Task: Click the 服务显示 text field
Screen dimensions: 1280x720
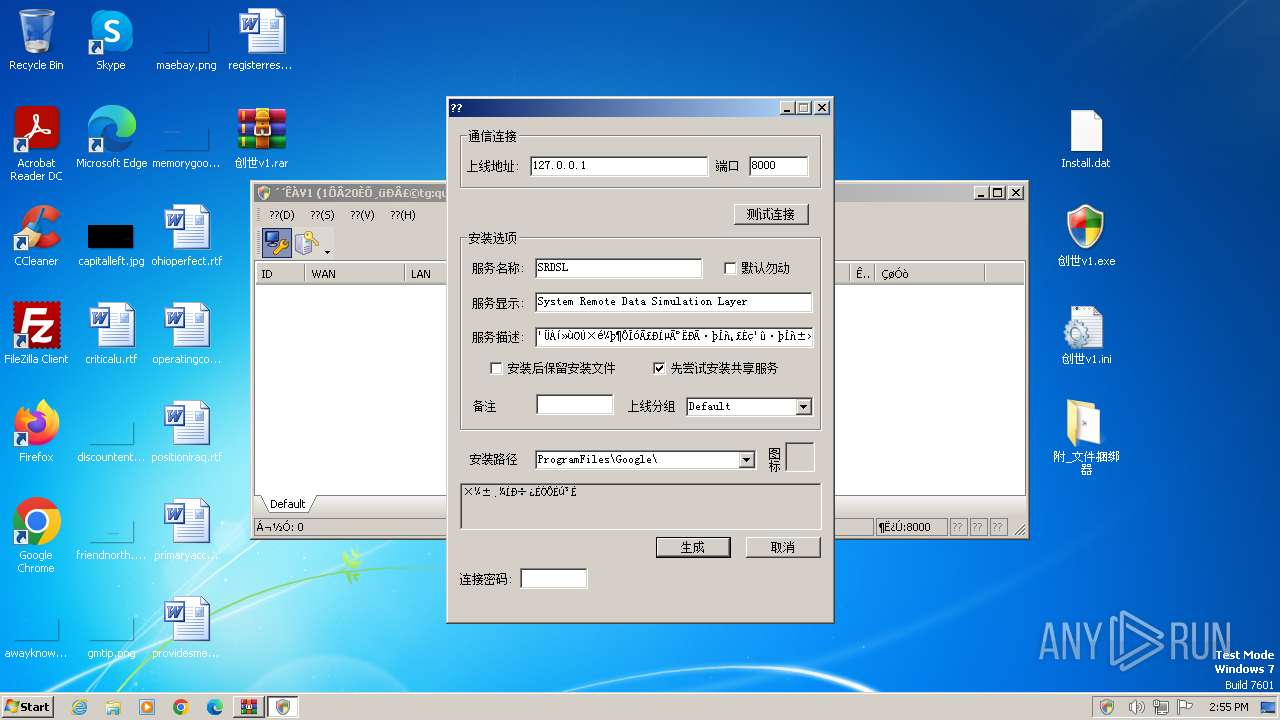Action: [674, 302]
